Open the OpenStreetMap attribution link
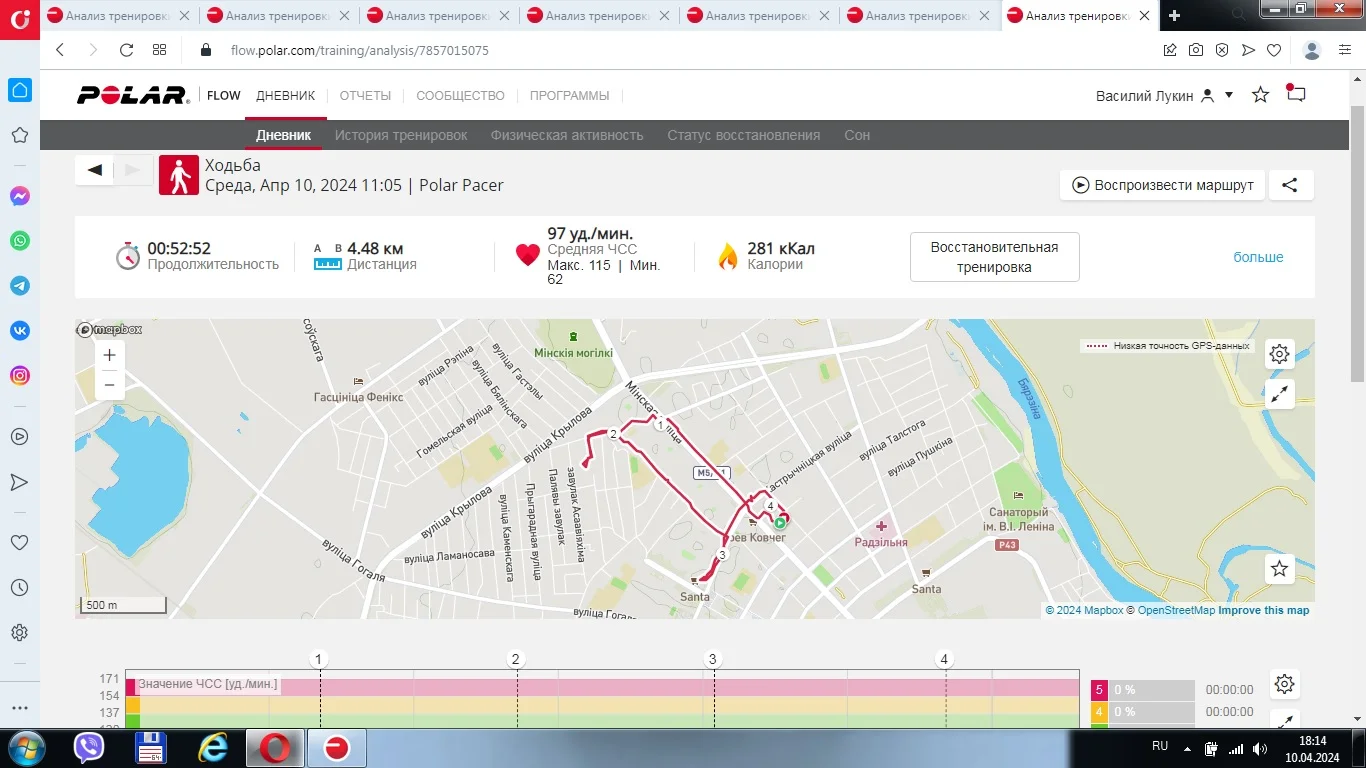This screenshot has width=1366, height=768. click(1176, 610)
